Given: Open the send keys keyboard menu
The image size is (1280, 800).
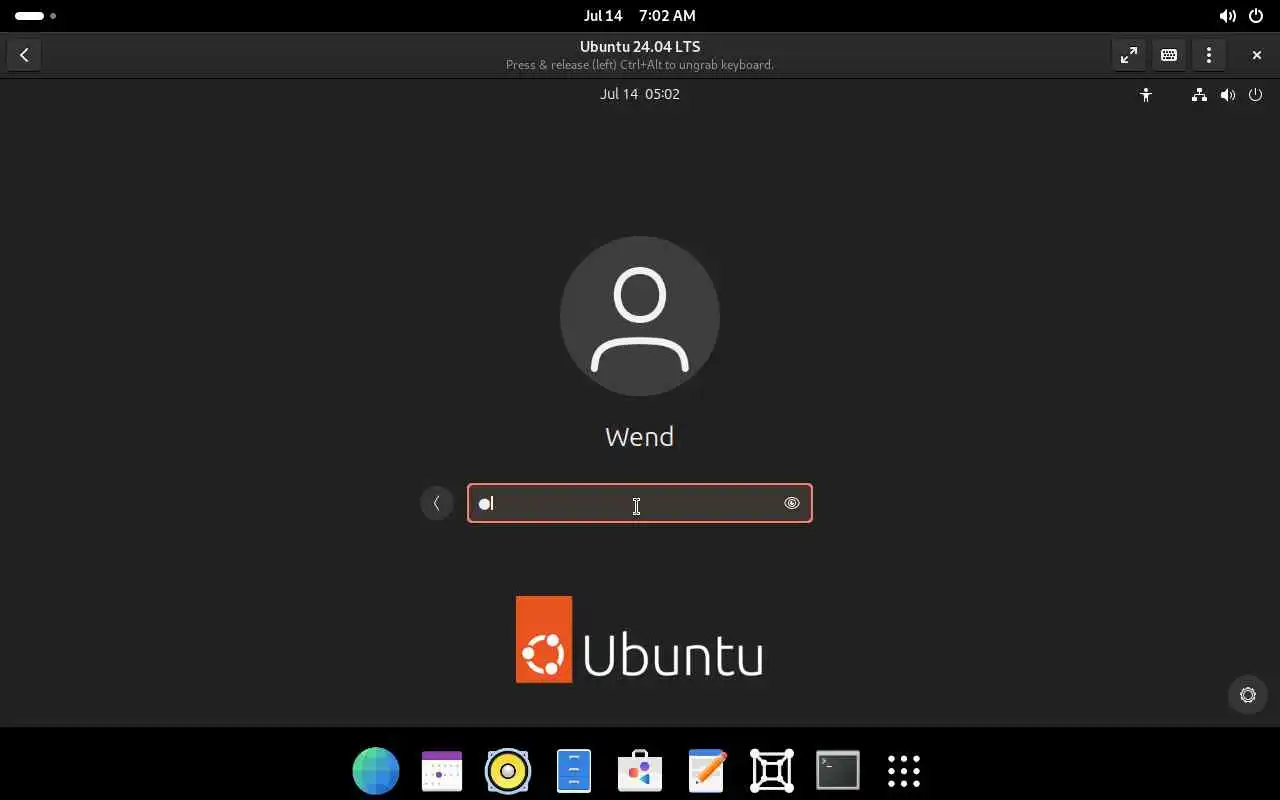Looking at the screenshot, I should point(1169,55).
